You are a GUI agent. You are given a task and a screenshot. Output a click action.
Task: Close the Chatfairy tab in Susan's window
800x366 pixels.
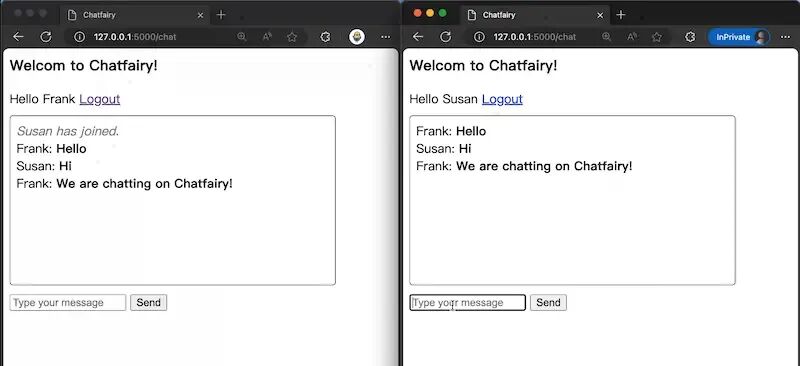pos(600,15)
